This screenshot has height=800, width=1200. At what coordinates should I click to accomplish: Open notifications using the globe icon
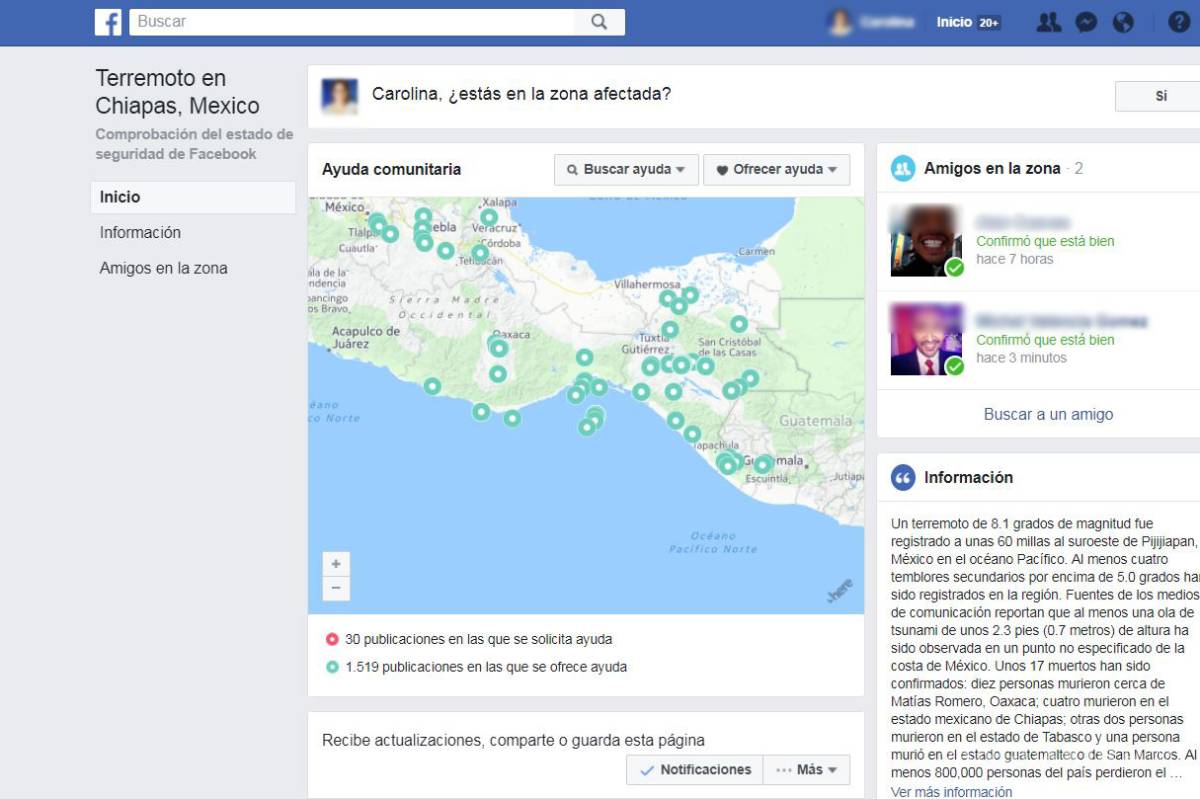(1124, 21)
